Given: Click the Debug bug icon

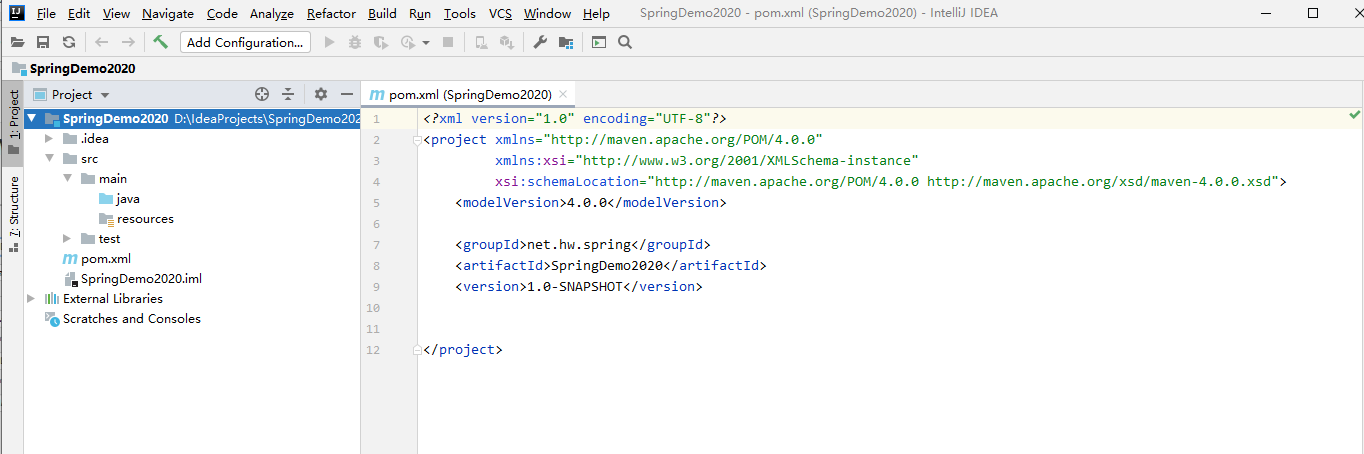Looking at the screenshot, I should (x=355, y=42).
